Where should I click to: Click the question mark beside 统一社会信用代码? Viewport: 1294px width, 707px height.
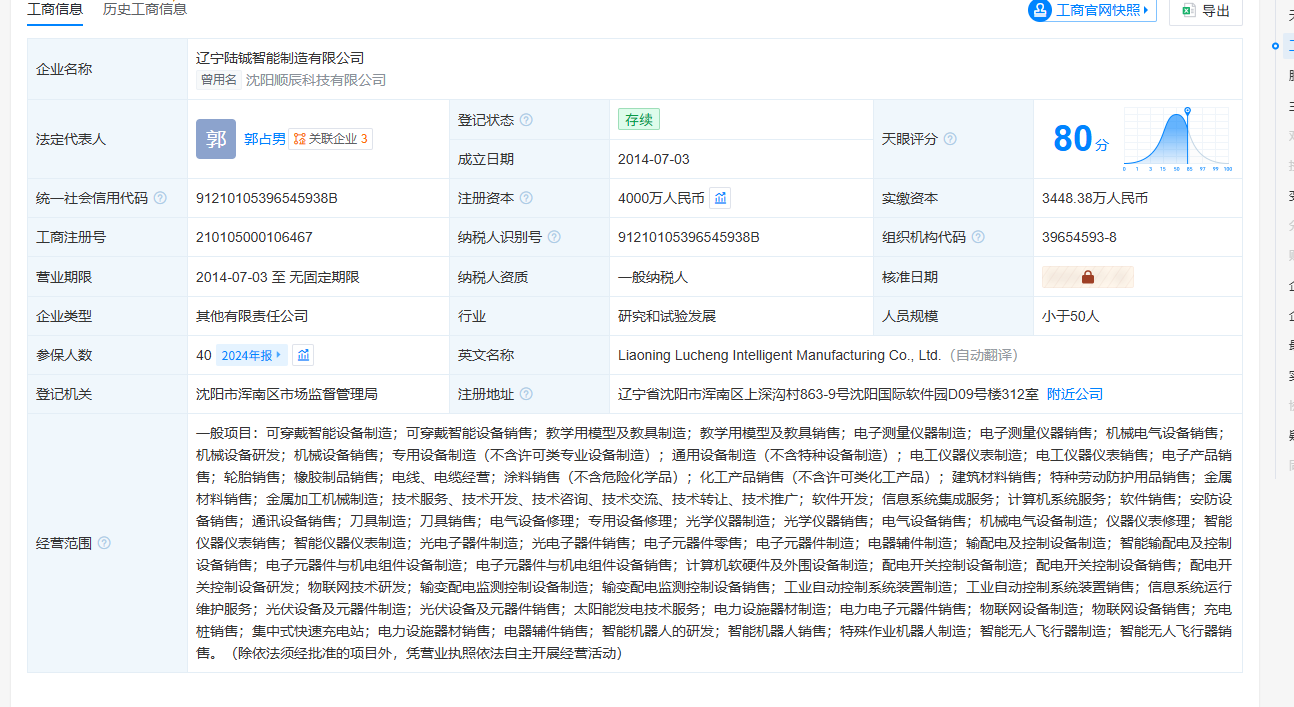(160, 198)
